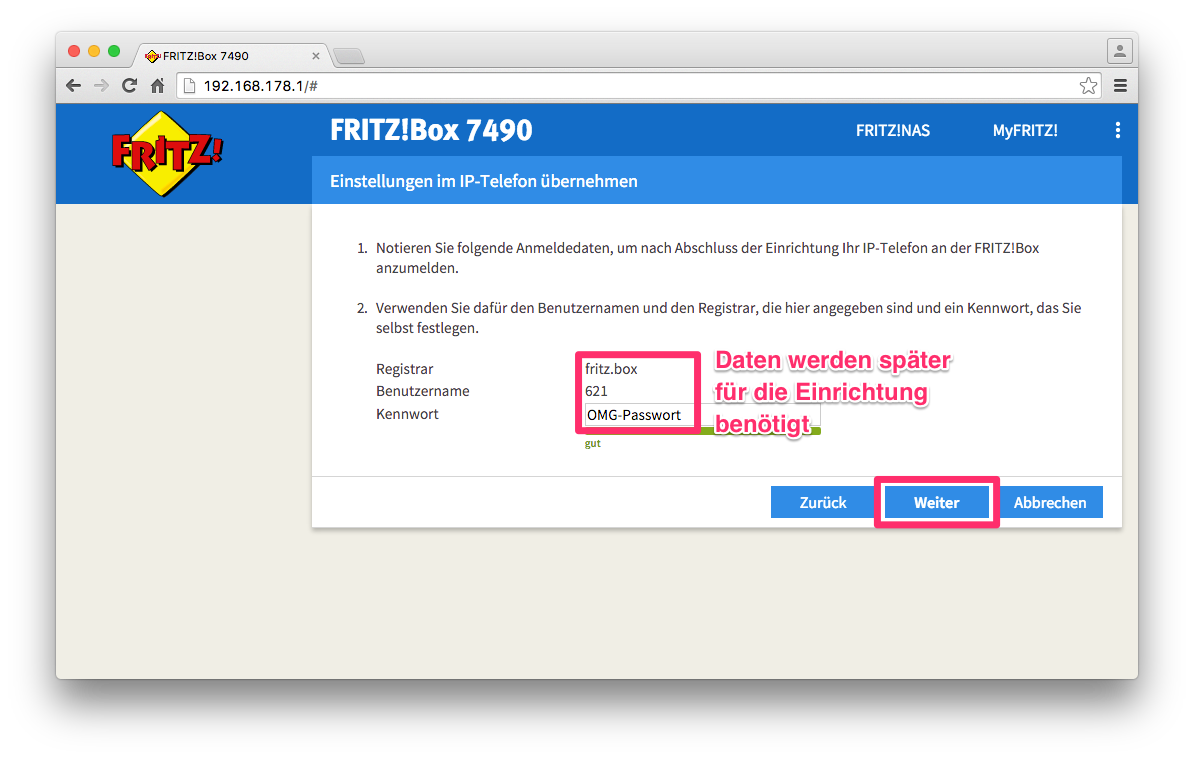Click the page info icon in address bar

(x=190, y=86)
